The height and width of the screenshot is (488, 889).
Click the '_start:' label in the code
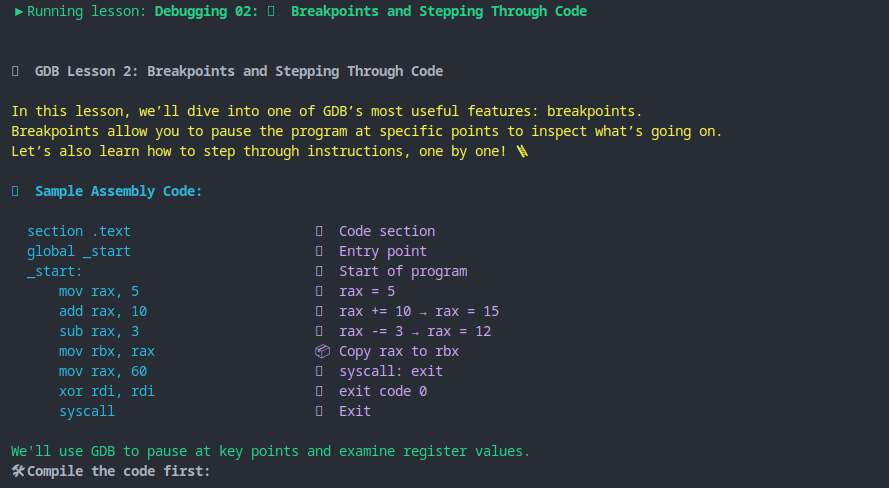pos(54,271)
